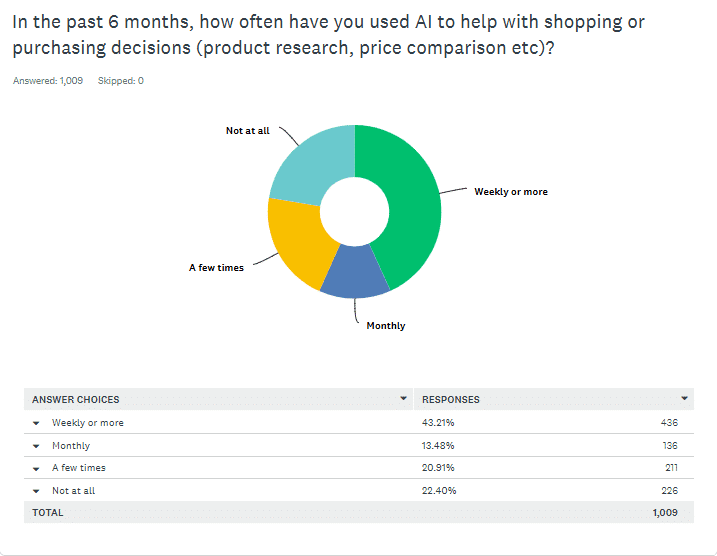Click the Answer Choices column header
717x556 pixels.
point(75,399)
